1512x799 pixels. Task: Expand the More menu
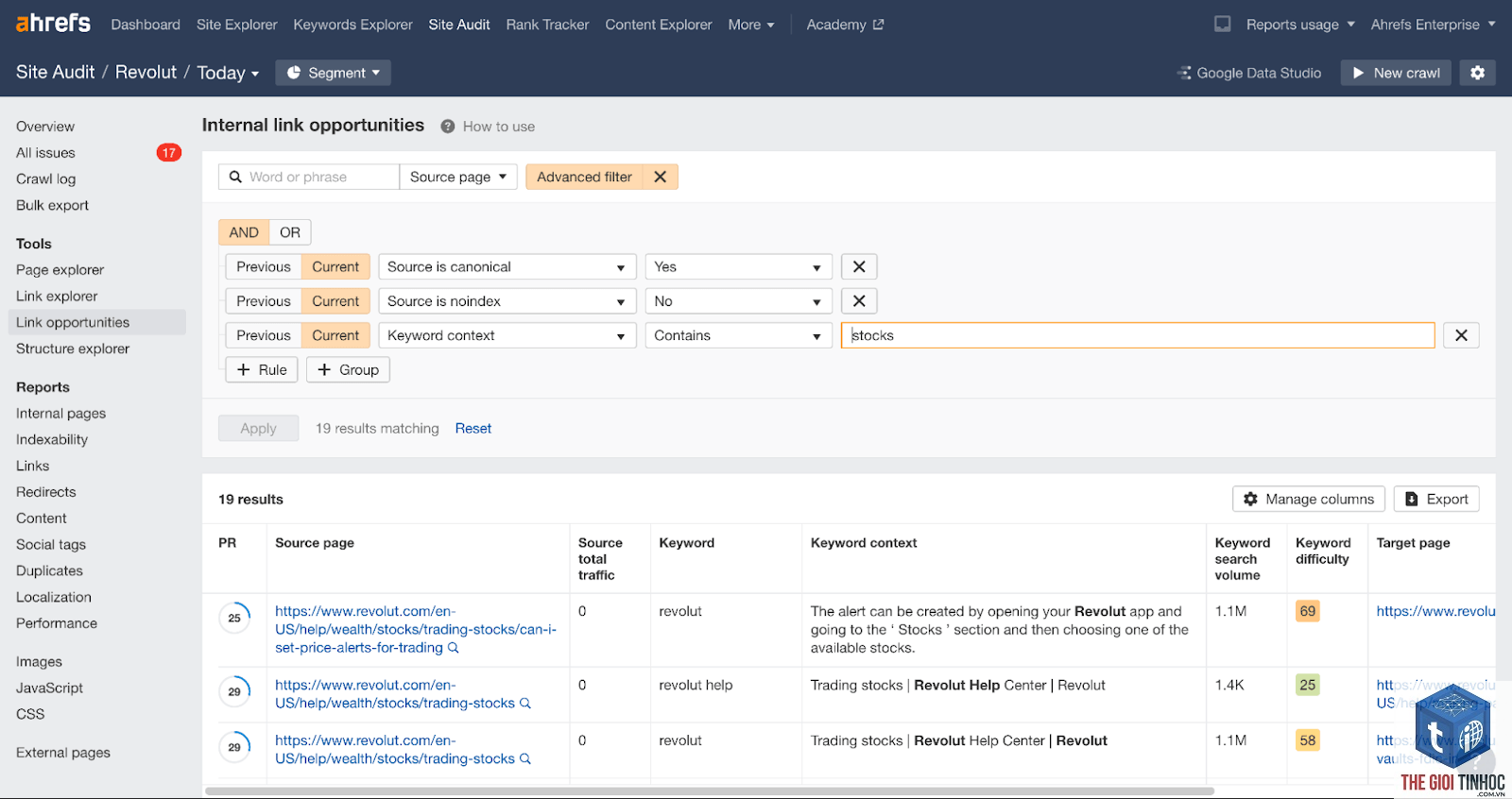point(750,25)
